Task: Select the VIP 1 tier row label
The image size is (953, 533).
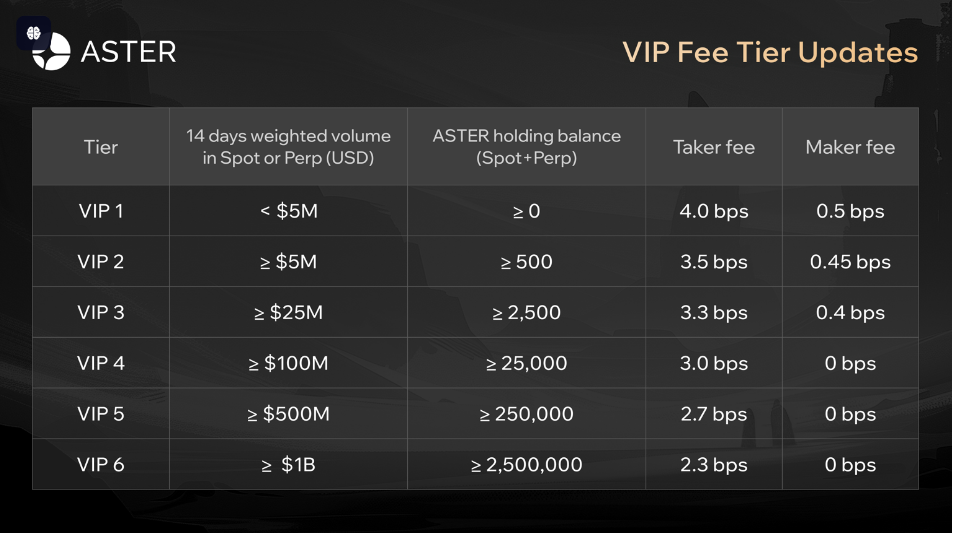Action: 101,211
